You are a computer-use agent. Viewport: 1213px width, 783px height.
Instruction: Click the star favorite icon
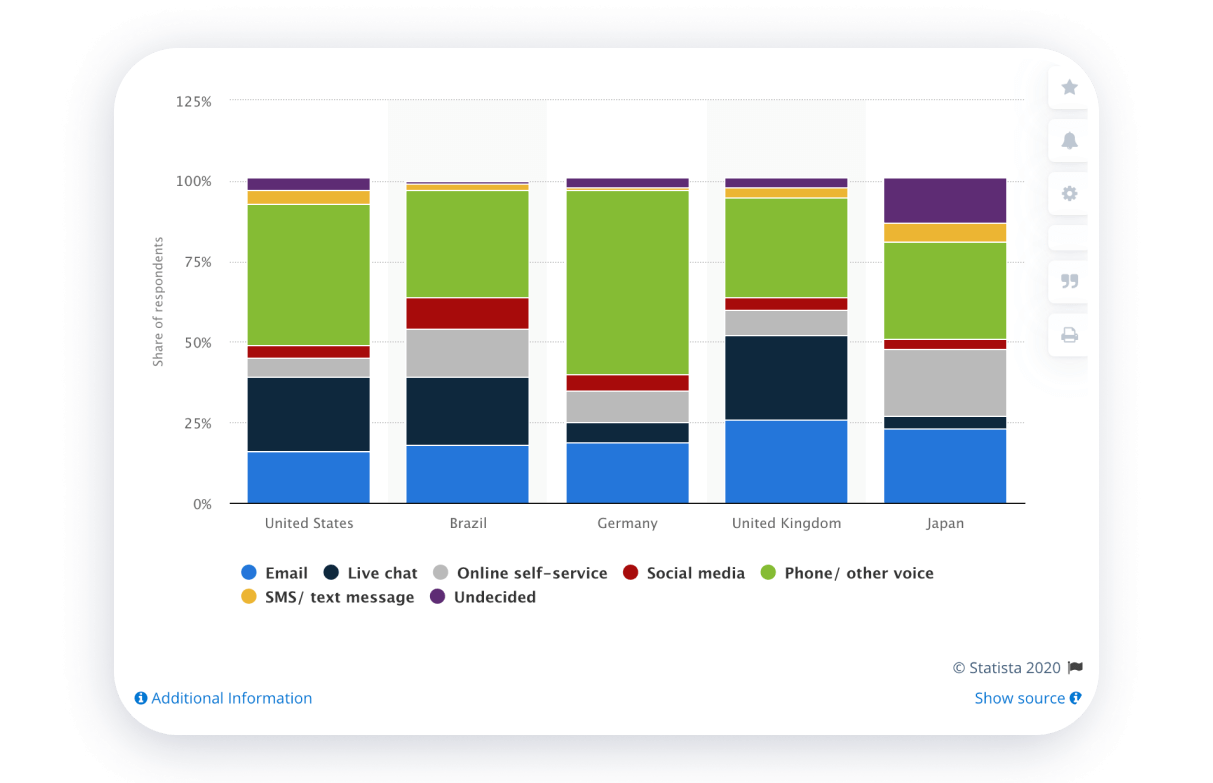click(1069, 87)
